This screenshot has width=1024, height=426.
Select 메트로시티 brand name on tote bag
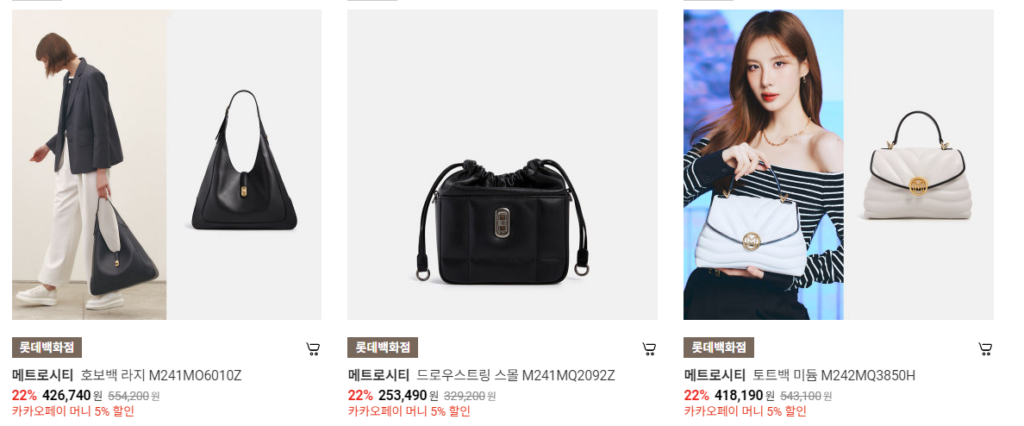(714, 376)
